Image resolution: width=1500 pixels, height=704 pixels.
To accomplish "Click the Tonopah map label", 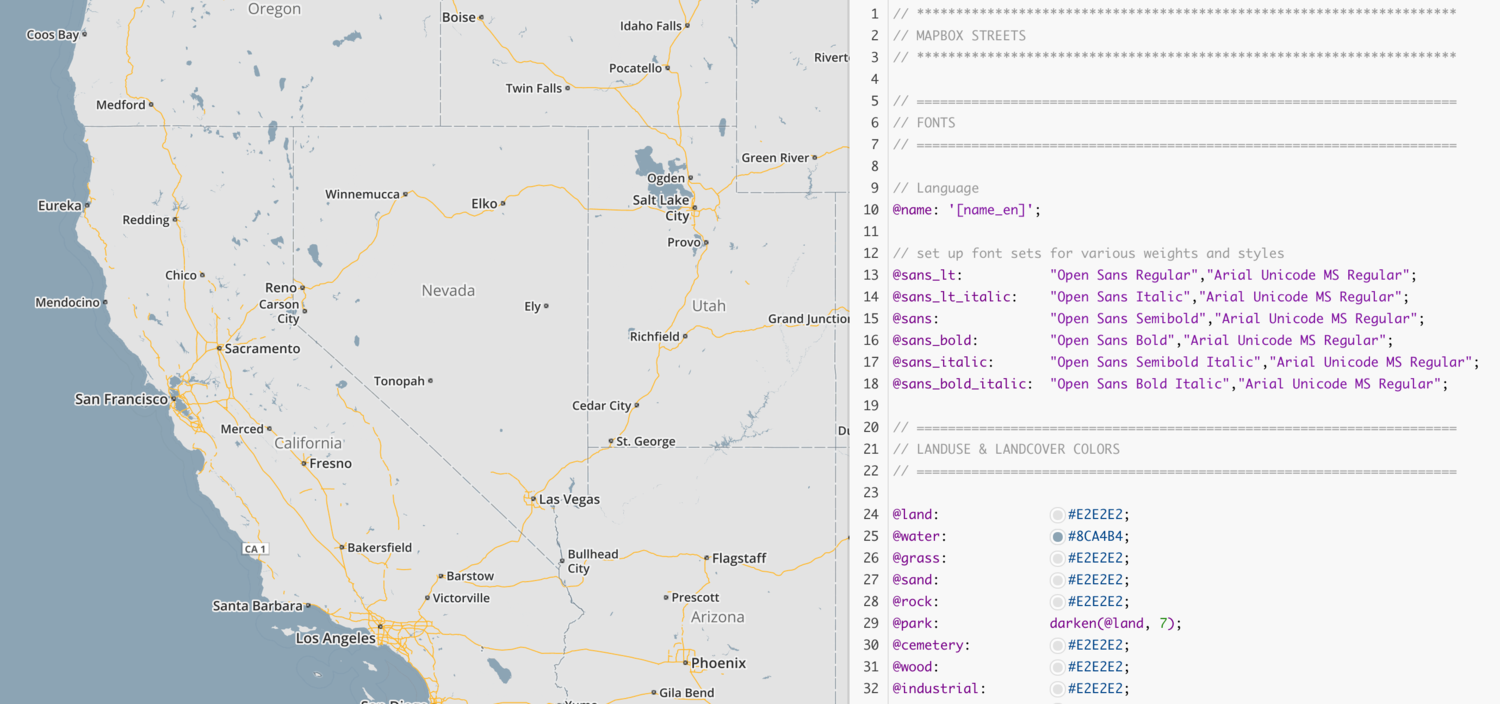I will (399, 381).
